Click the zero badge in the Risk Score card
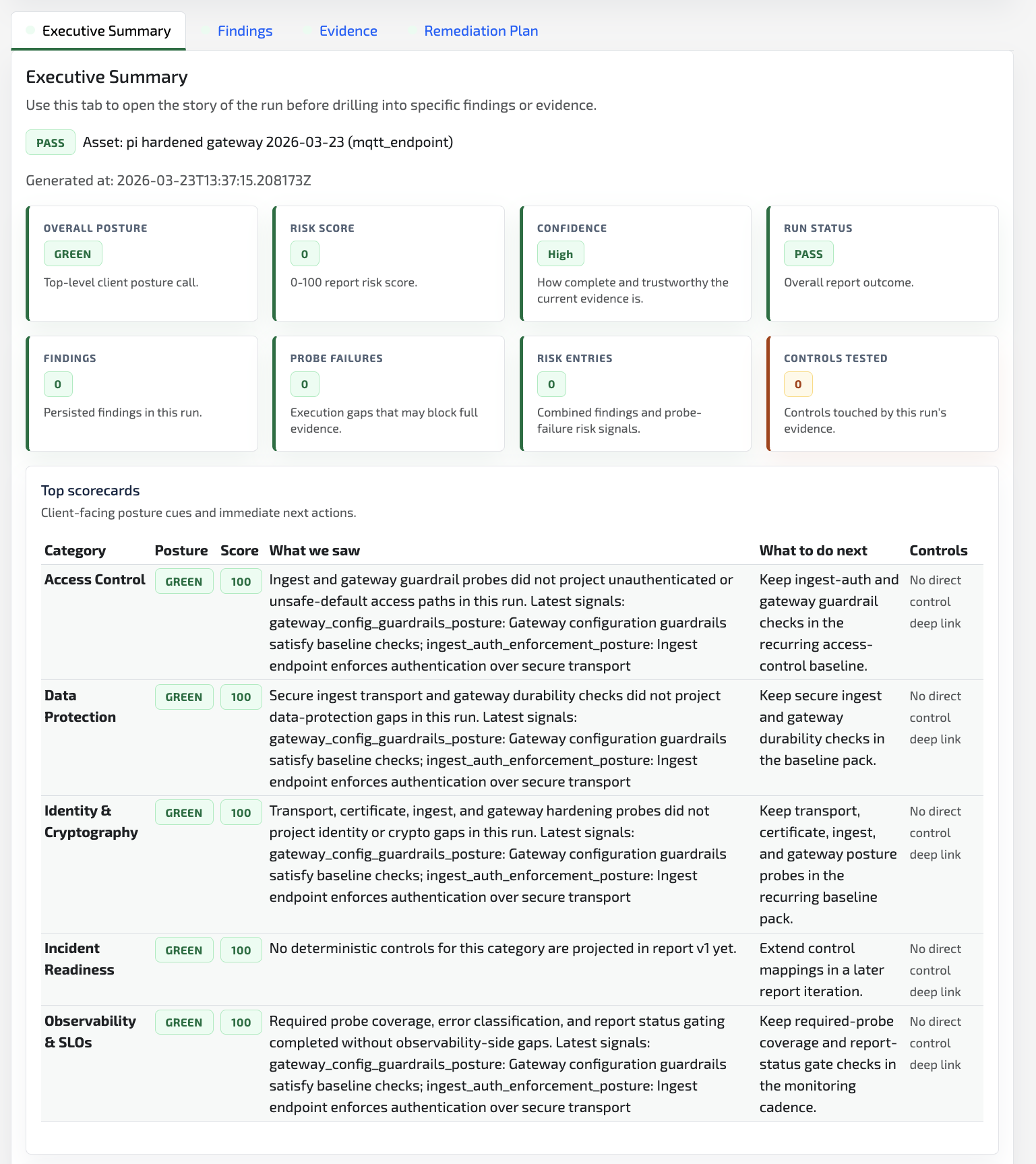 click(x=304, y=253)
